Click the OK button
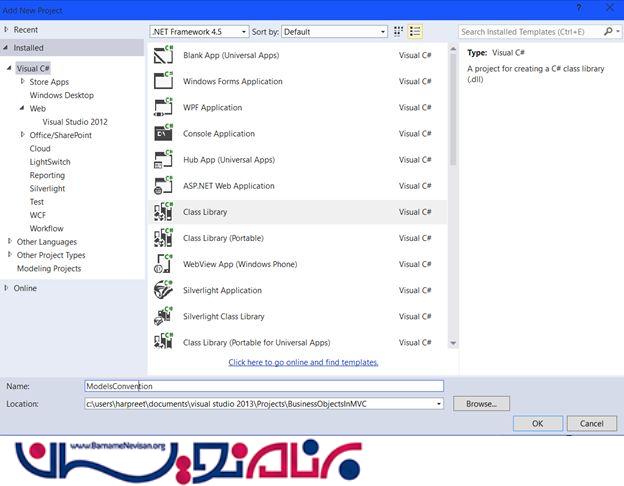Screen dimensions: 624x486 click(537, 423)
